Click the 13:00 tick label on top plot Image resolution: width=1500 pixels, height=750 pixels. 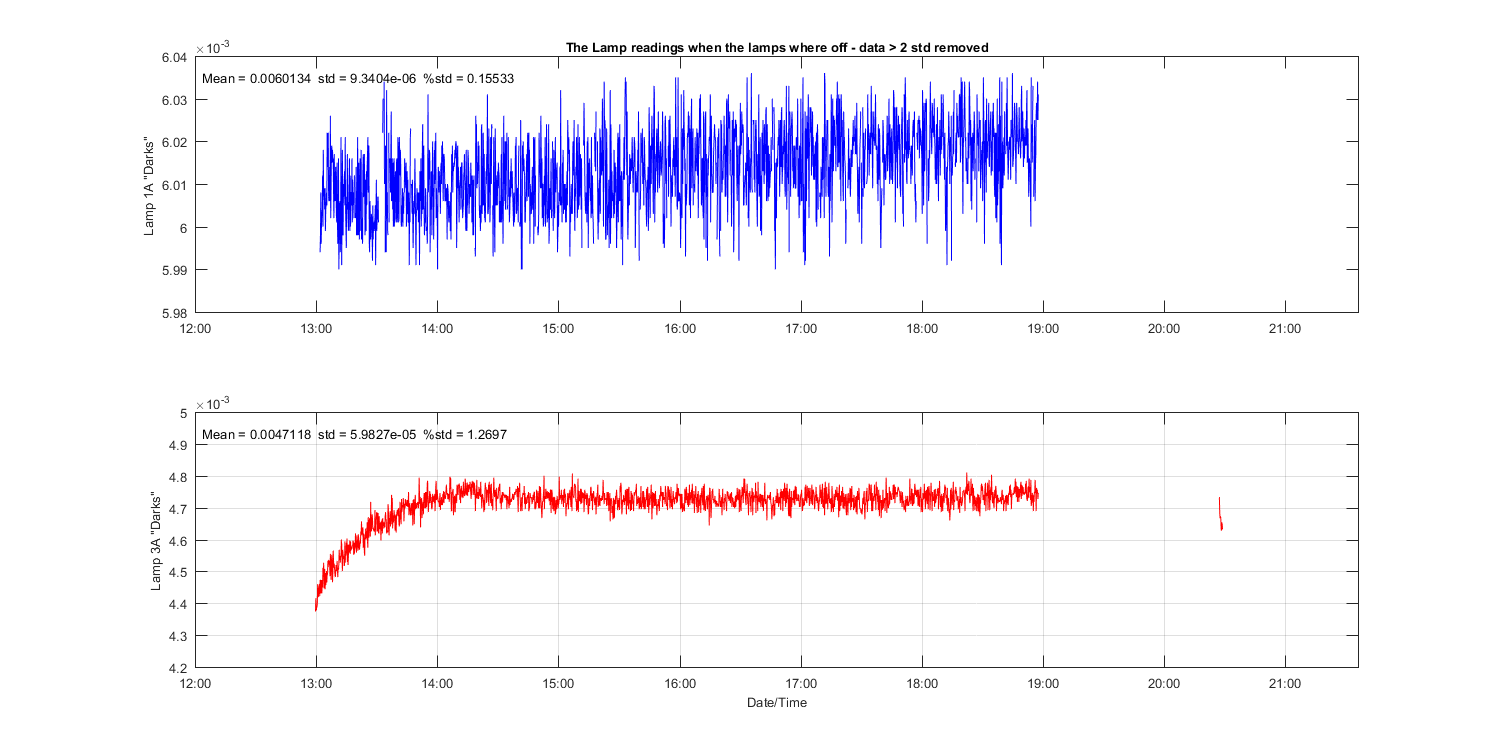(316, 328)
